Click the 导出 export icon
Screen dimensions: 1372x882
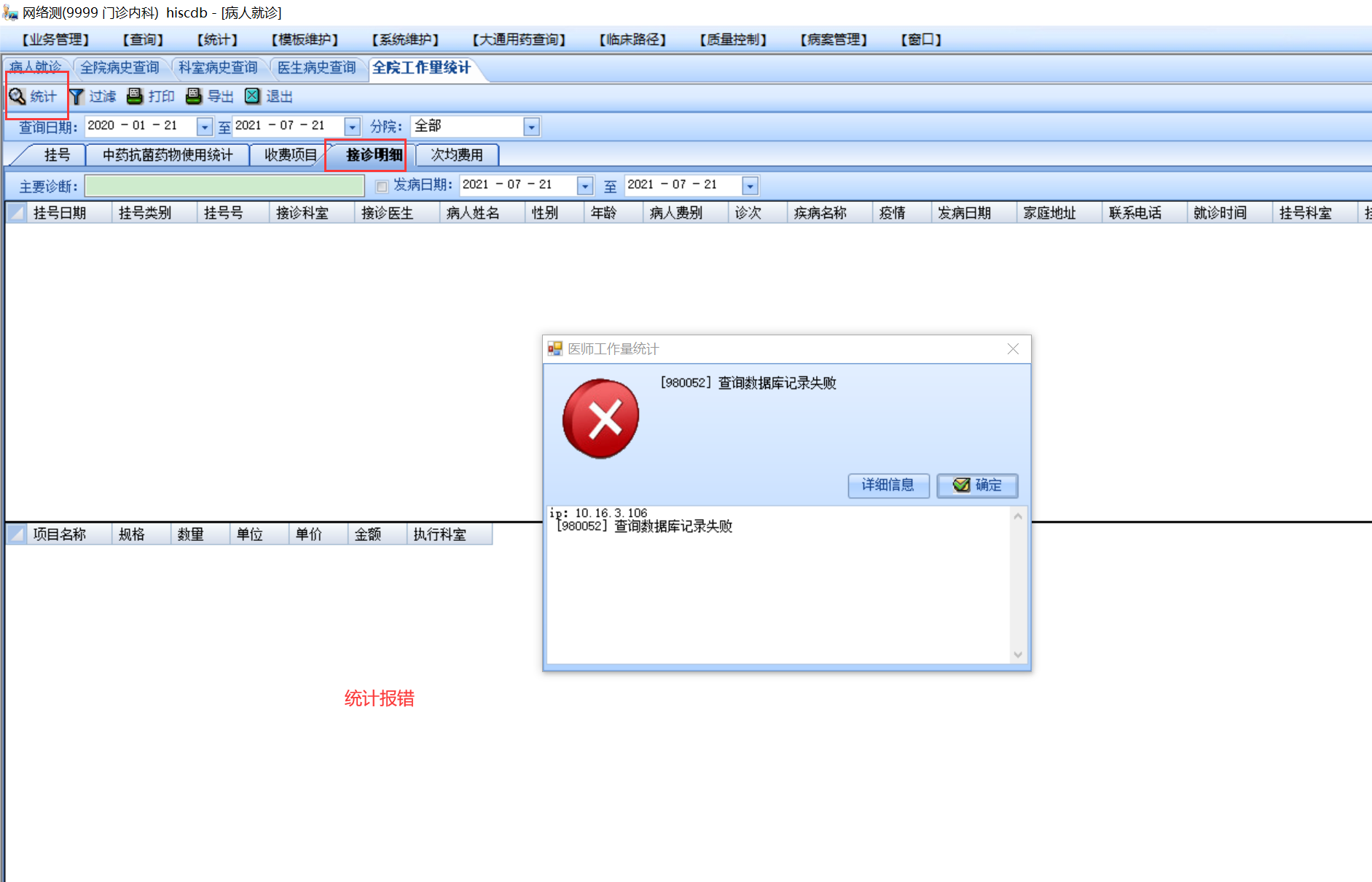coord(194,96)
